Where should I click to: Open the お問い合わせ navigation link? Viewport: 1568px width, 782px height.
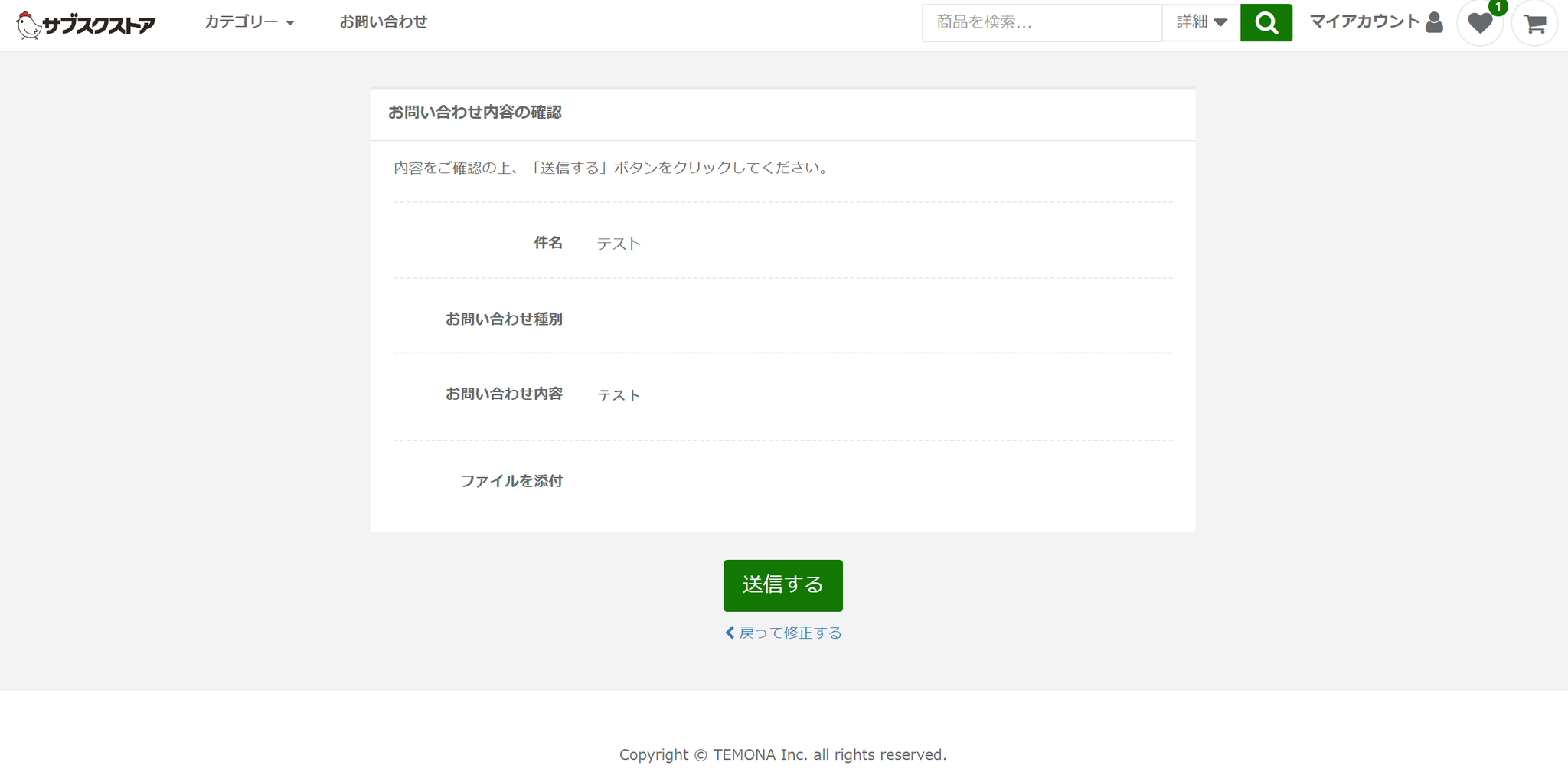click(x=384, y=22)
